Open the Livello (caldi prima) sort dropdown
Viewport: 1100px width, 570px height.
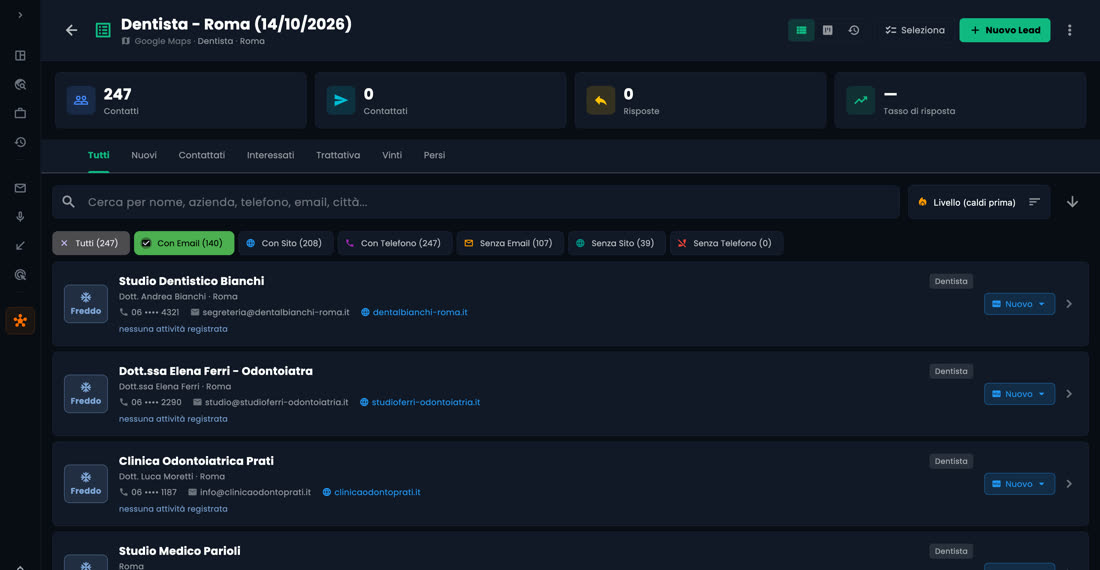click(979, 202)
